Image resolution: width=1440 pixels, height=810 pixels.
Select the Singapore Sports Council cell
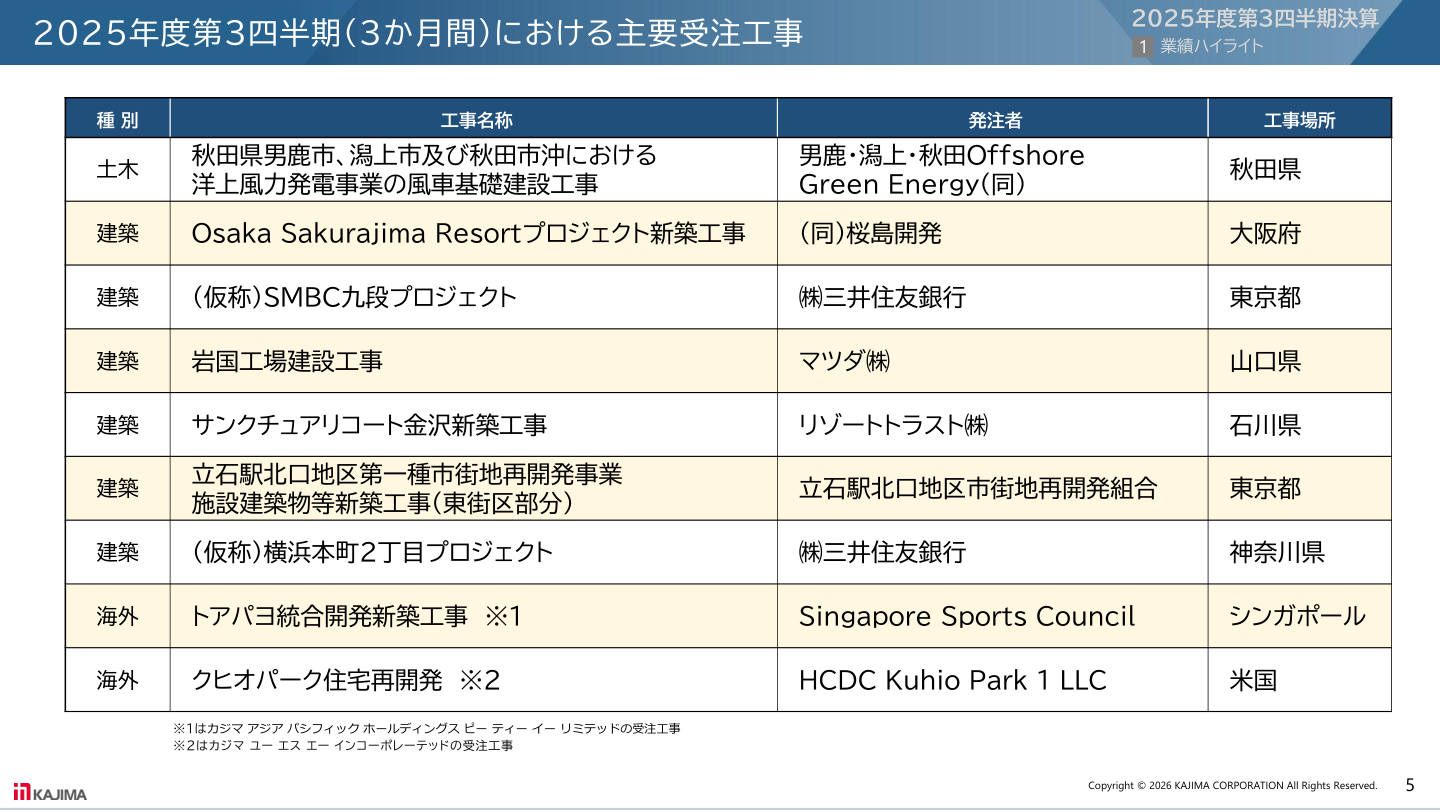point(967,616)
